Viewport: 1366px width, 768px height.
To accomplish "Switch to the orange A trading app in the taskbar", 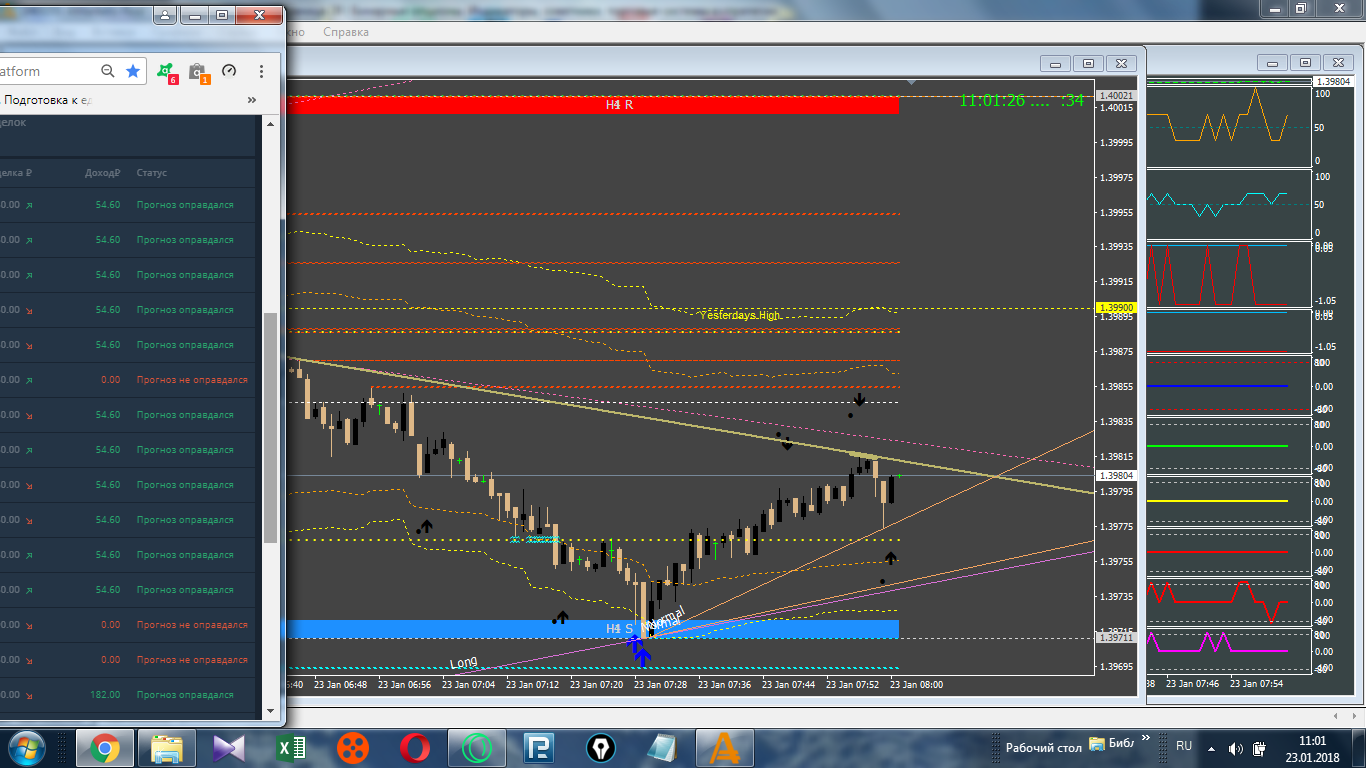I will tap(724, 747).
